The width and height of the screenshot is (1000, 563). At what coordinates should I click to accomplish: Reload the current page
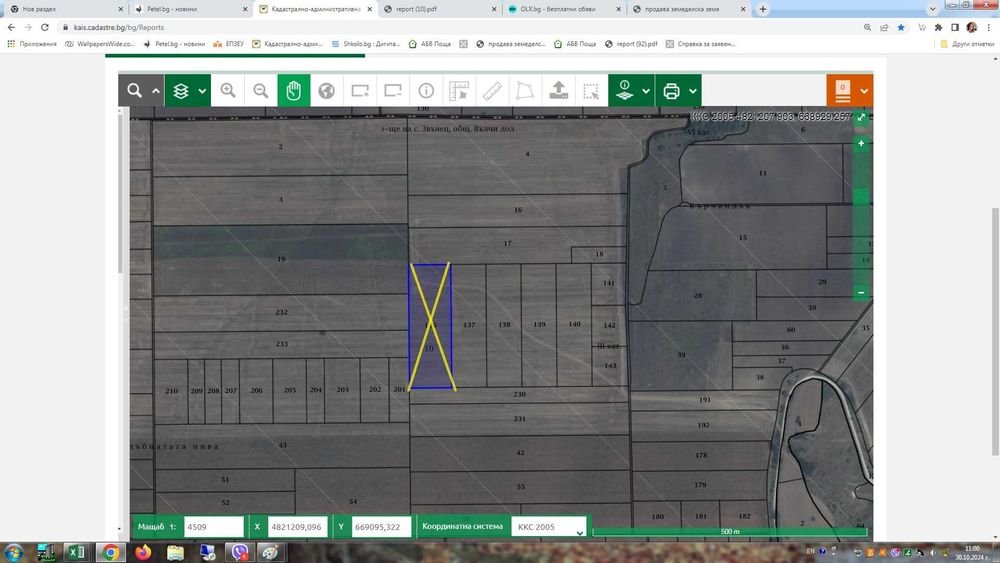pos(45,27)
